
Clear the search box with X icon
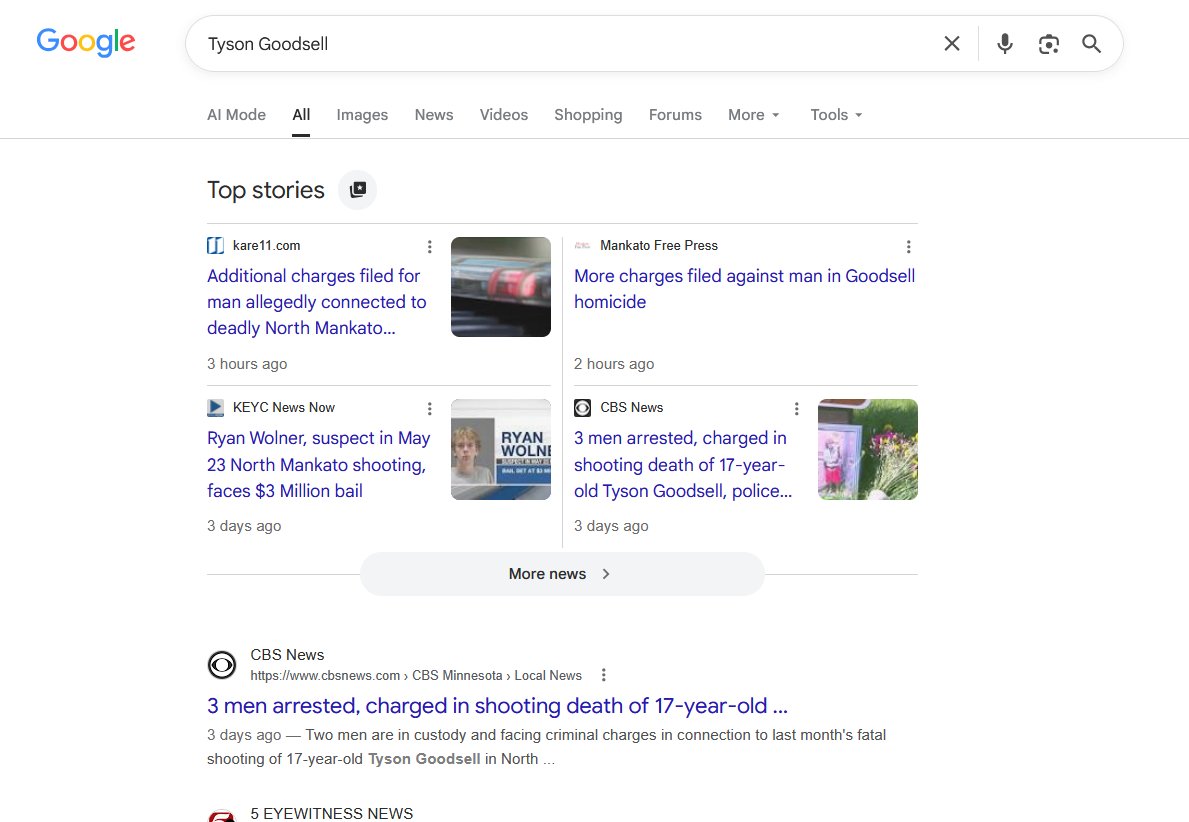952,44
